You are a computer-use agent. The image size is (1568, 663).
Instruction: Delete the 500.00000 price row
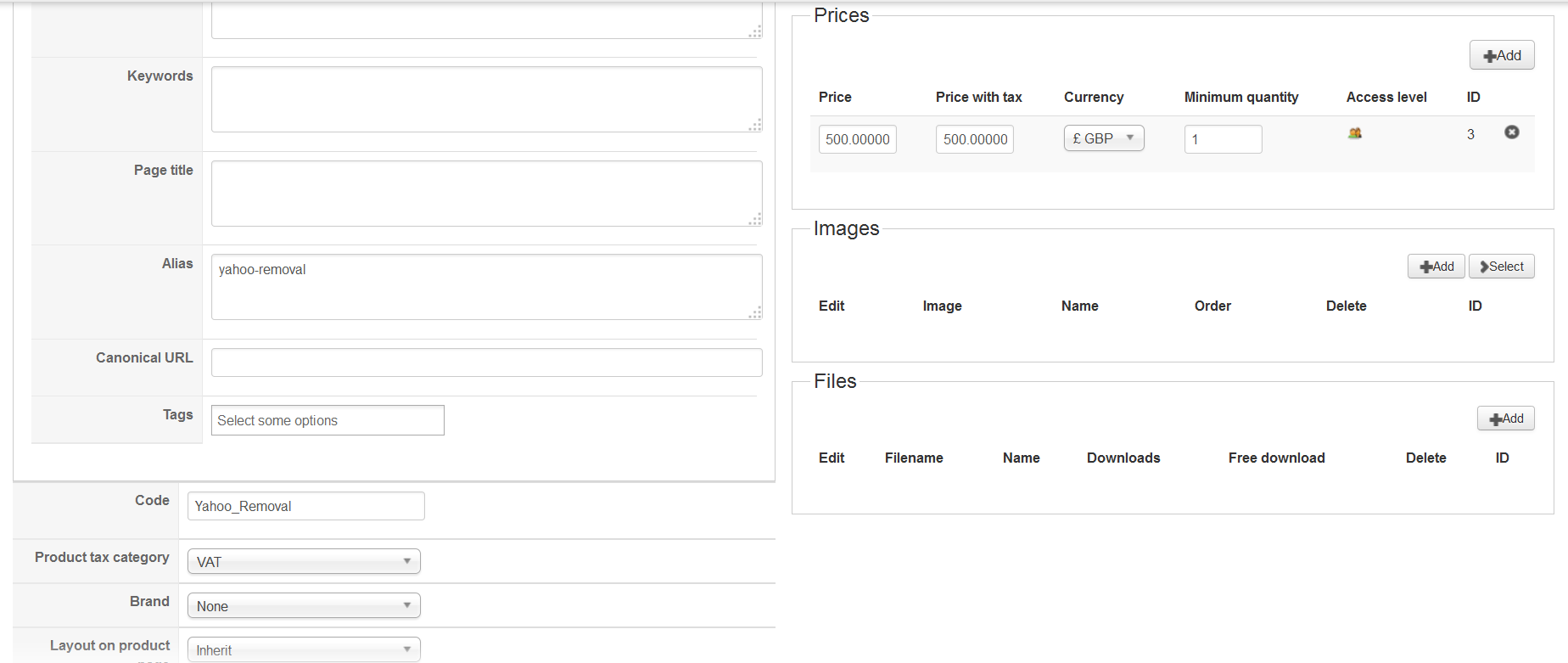click(x=1512, y=132)
